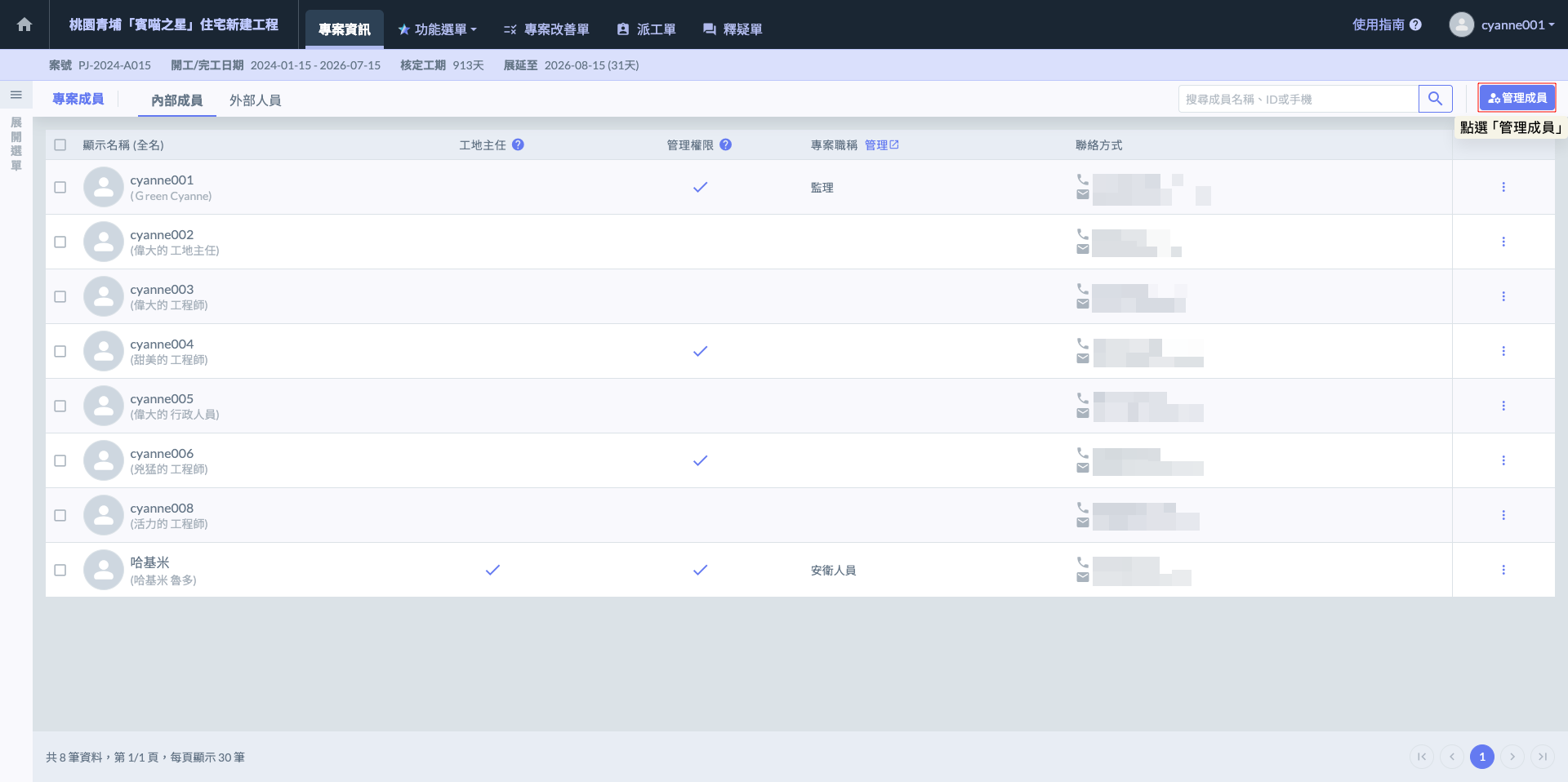Screen dimensions: 1568x782
Task: Click help icon beside 管理權限 column
Action: [x=725, y=144]
